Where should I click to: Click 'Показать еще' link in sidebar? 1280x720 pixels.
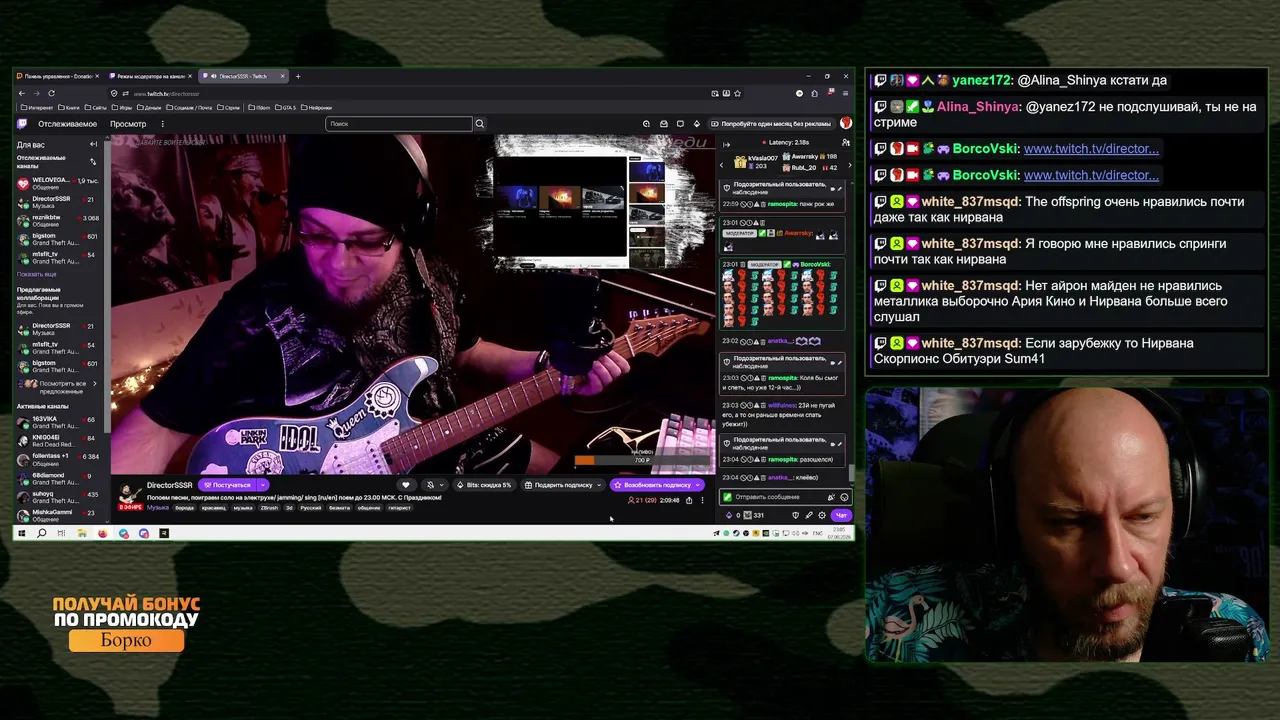pos(37,274)
